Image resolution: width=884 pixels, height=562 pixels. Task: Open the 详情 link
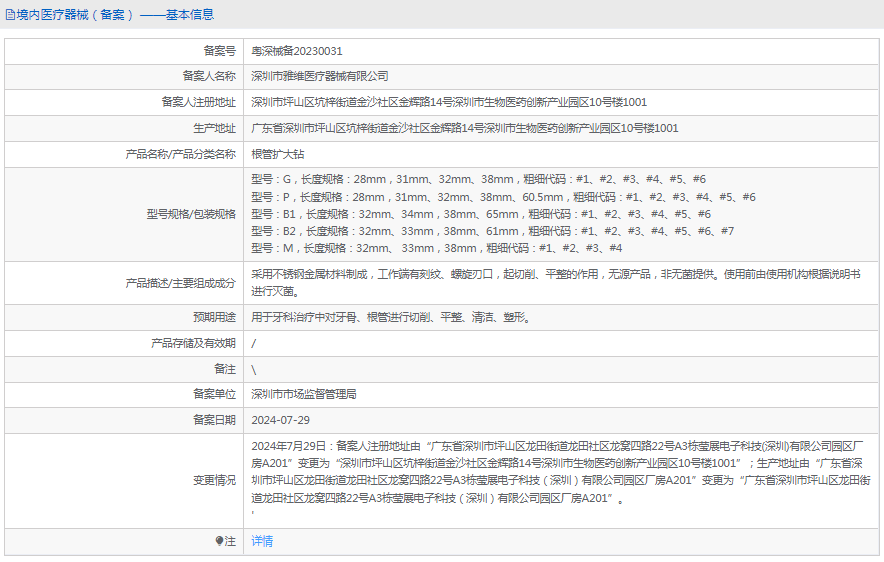coord(262,541)
